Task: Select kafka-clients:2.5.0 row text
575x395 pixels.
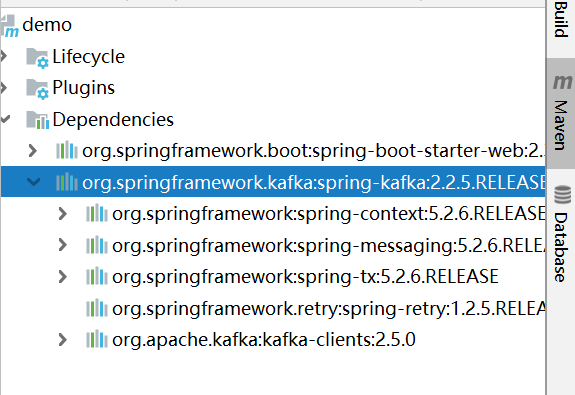Action: point(264,340)
